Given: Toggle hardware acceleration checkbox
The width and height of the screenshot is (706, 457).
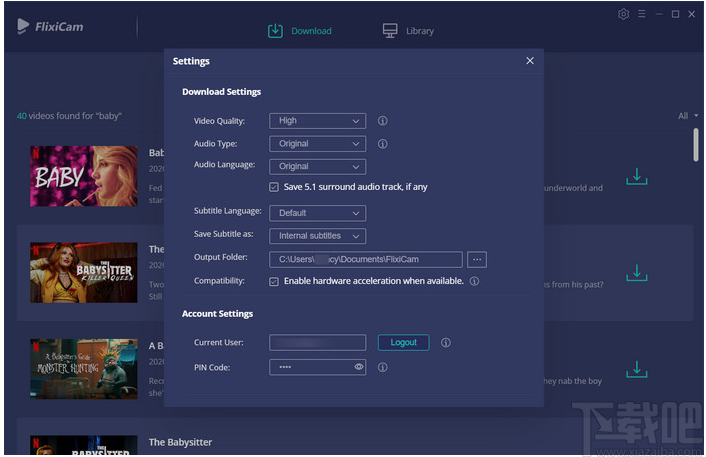Looking at the screenshot, I should pos(274,281).
